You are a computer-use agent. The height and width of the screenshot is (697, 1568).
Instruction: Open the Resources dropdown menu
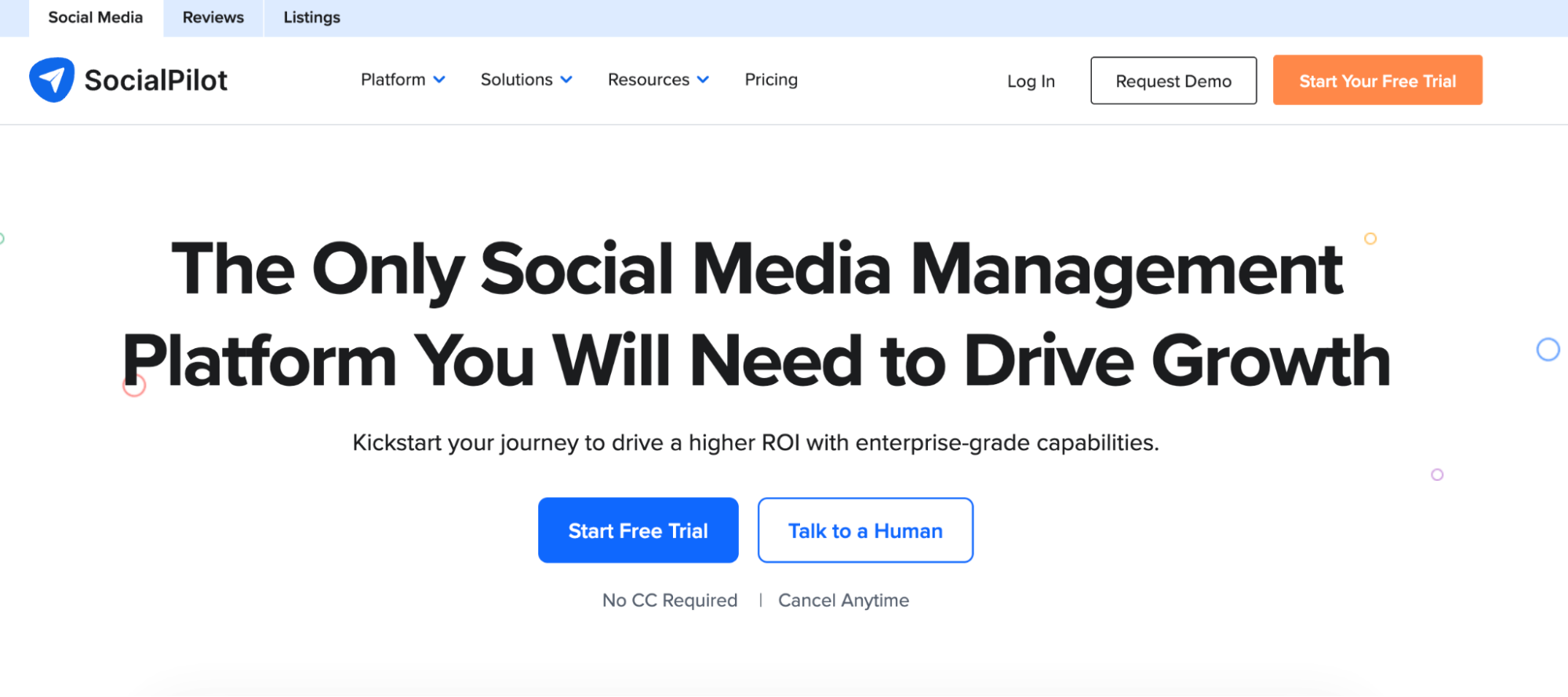(x=658, y=80)
